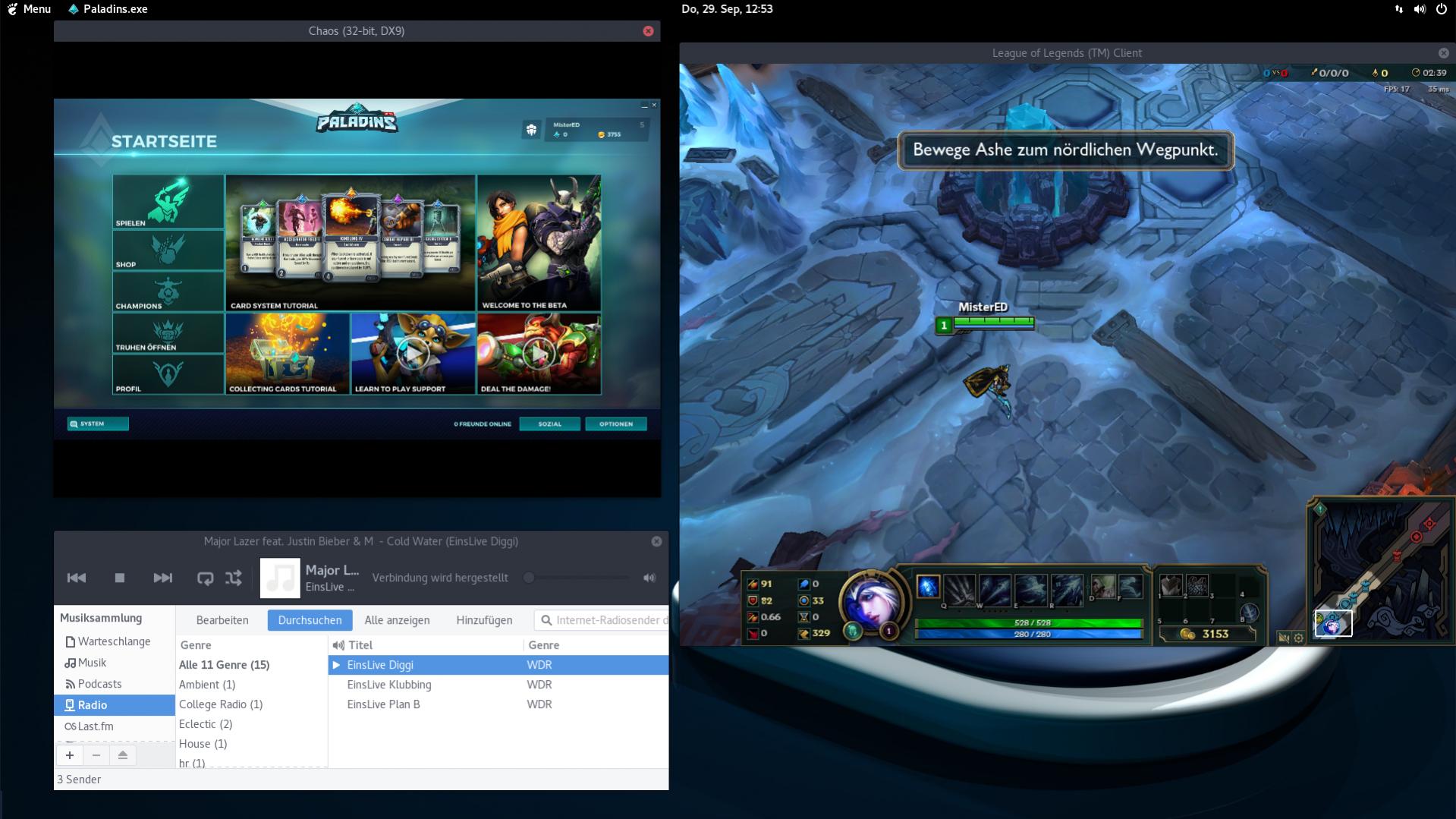The height and width of the screenshot is (819, 1456).
Task: Open the Card System Tutorial thumbnail
Action: [351, 243]
